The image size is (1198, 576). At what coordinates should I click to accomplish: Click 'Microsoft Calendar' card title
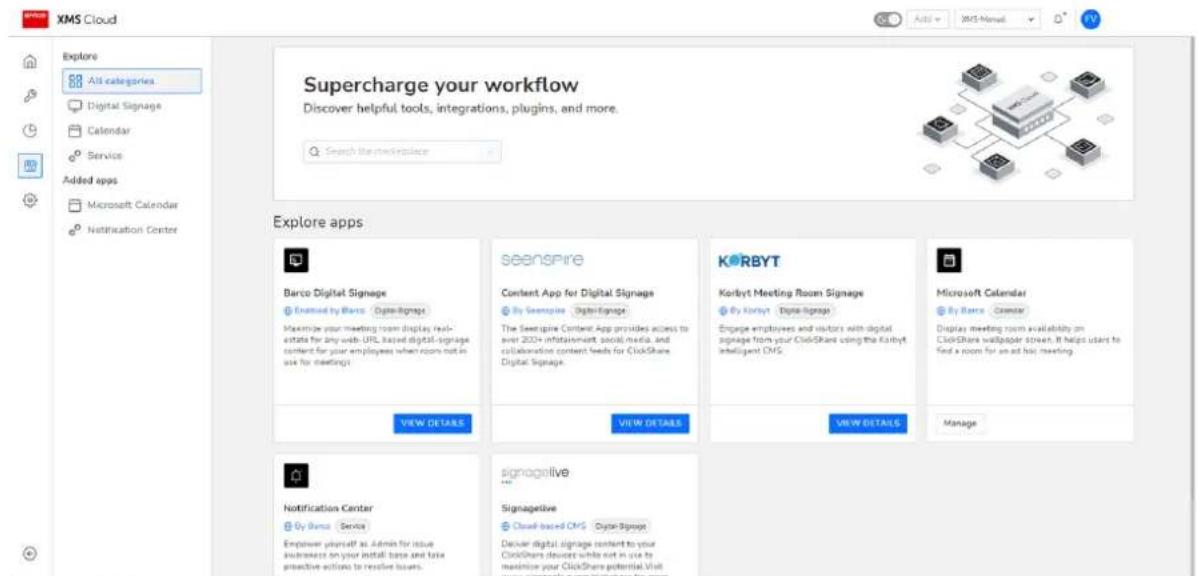point(982,292)
